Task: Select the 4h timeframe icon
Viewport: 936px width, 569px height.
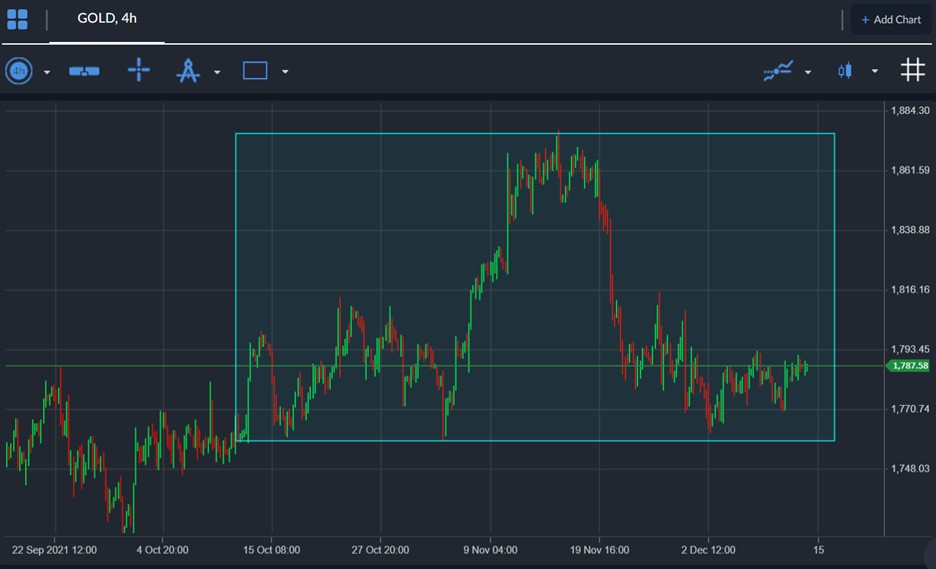Action: tap(19, 71)
